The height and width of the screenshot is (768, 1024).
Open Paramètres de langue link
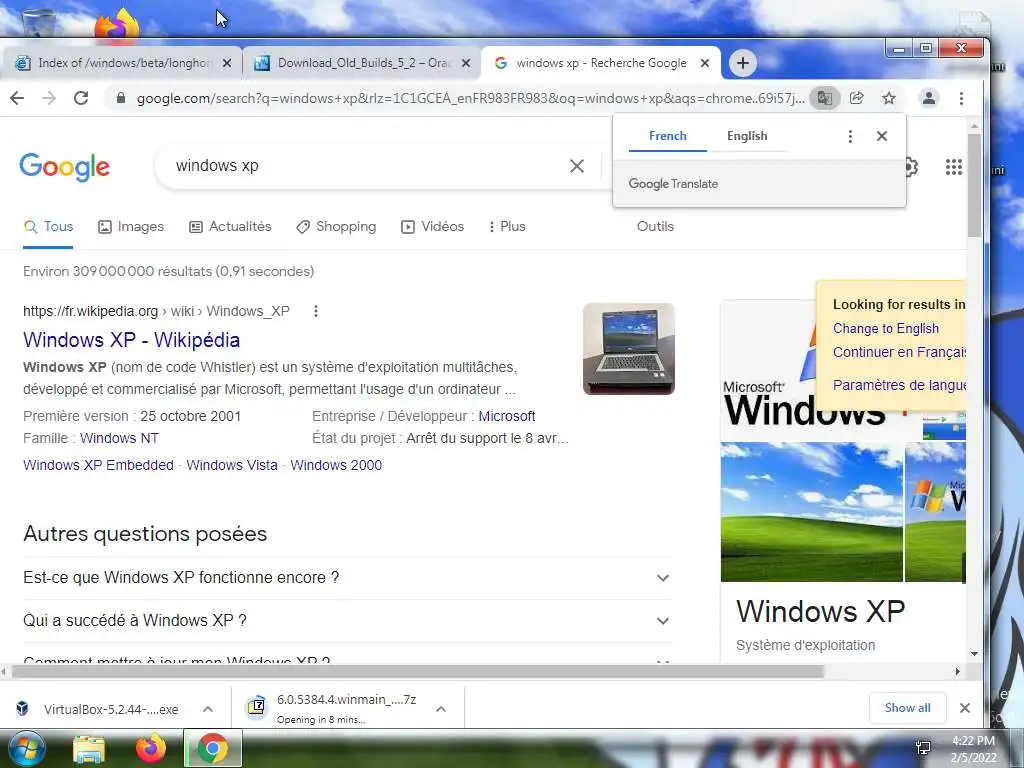point(899,385)
